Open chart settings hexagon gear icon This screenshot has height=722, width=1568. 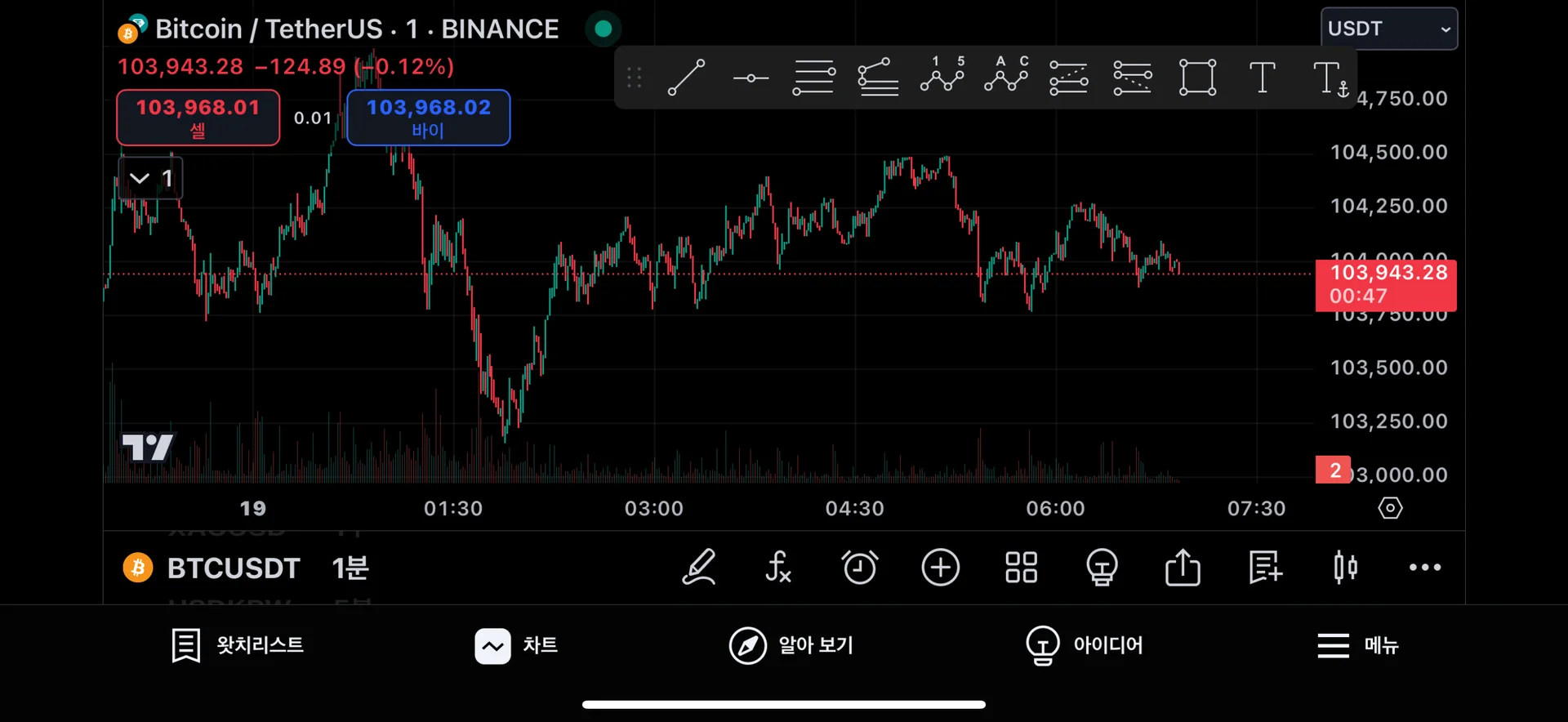click(x=1390, y=508)
